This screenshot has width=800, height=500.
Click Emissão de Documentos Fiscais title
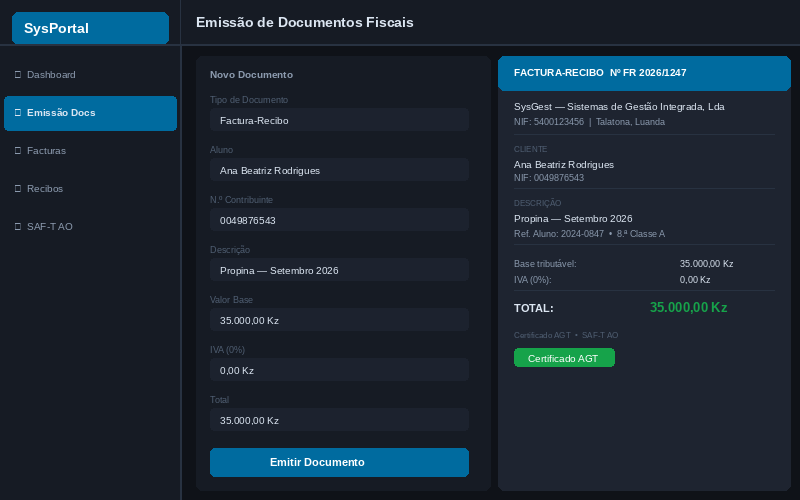[305, 22]
